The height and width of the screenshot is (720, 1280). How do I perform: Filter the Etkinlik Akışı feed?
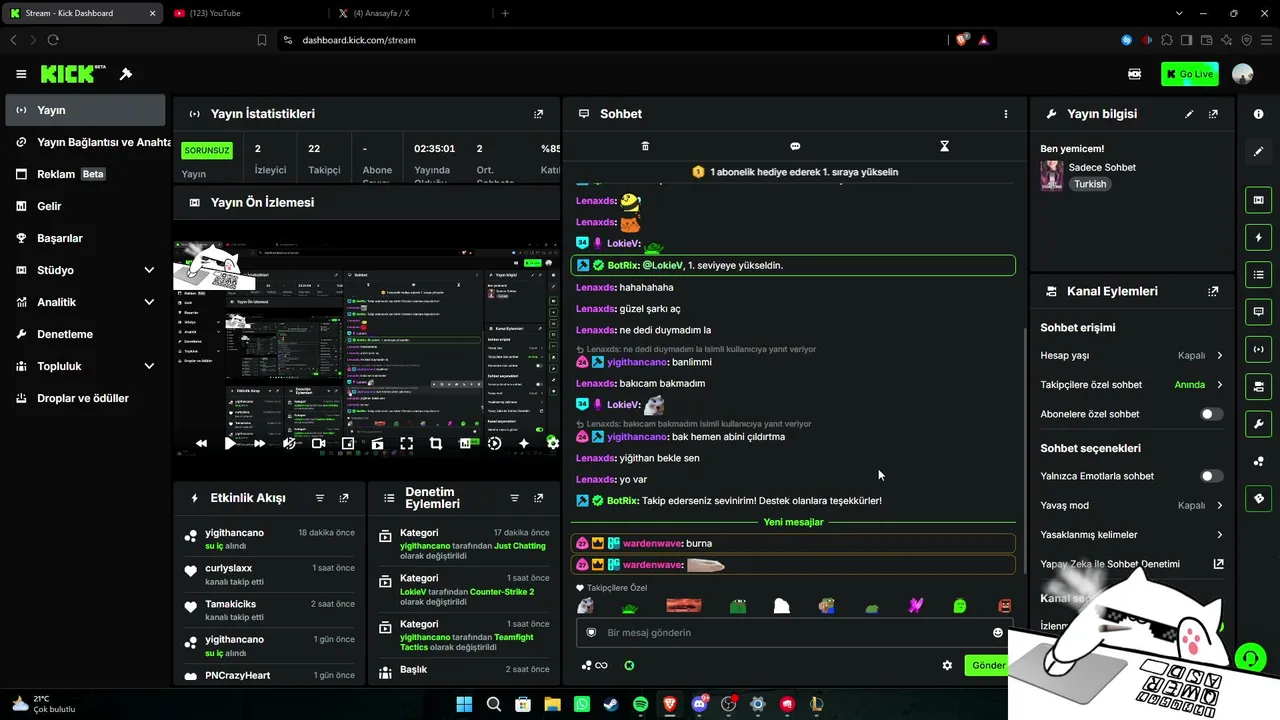[320, 498]
